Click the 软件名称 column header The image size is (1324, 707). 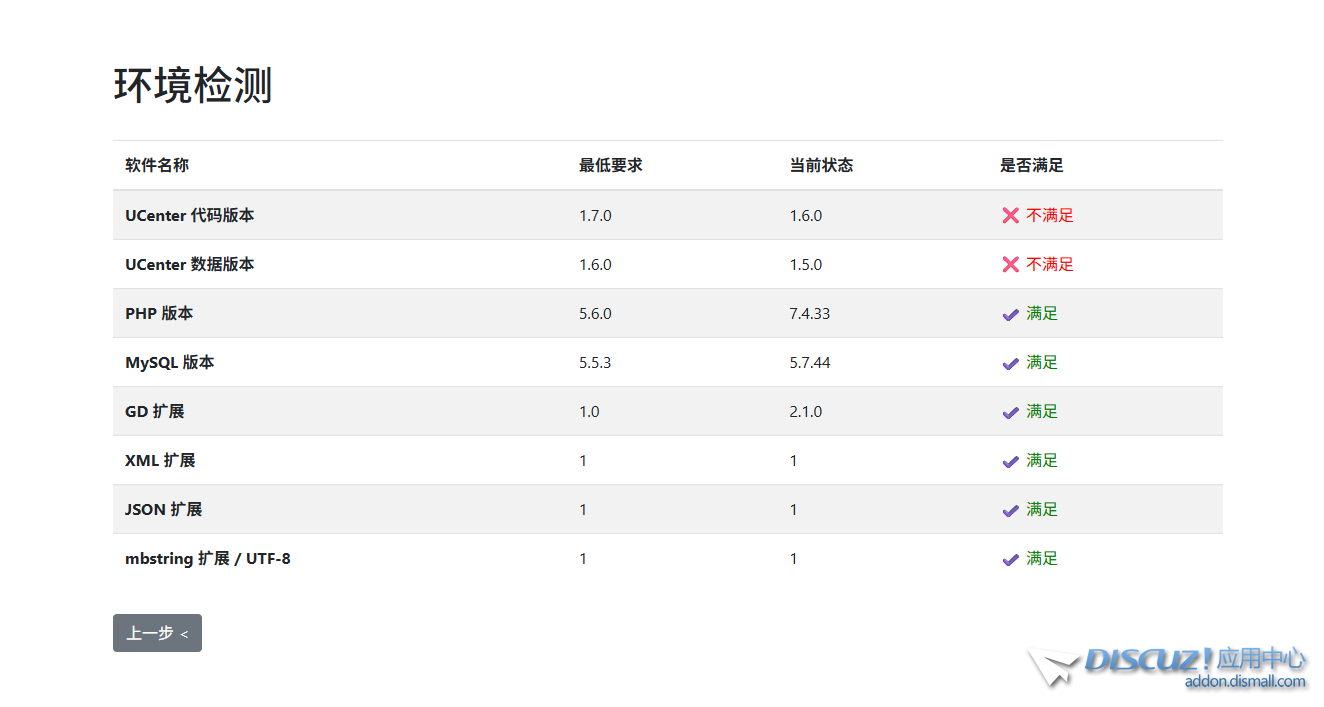[157, 165]
